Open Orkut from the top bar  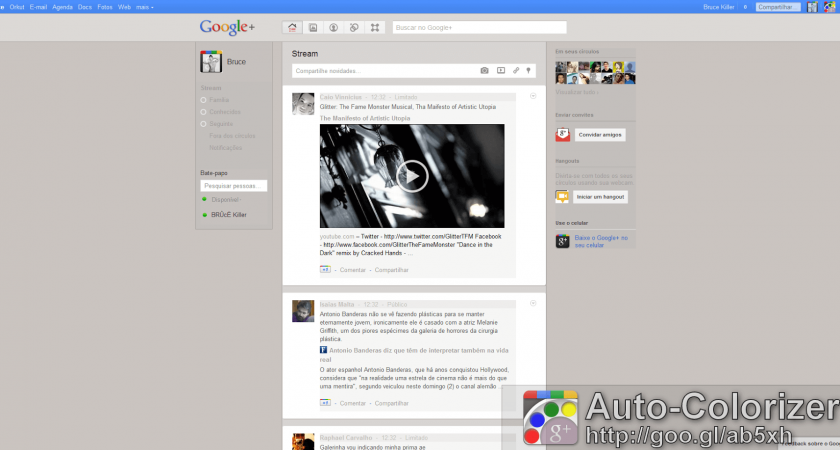tap(17, 7)
